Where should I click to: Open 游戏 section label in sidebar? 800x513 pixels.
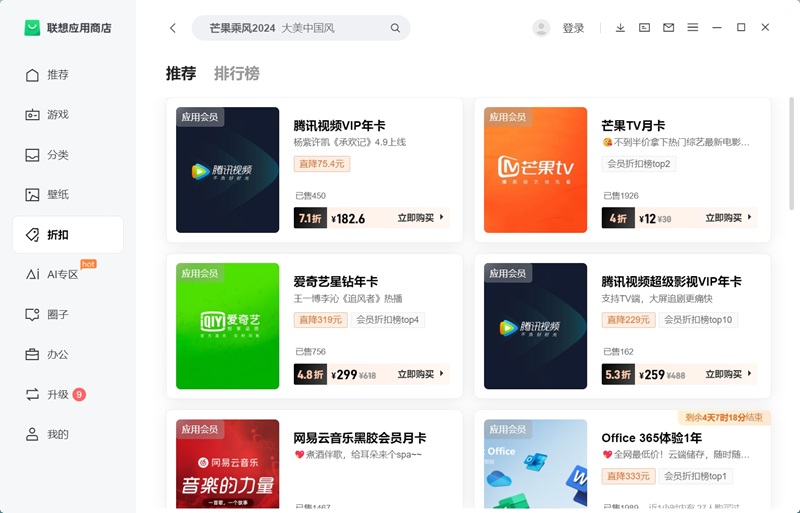click(58, 115)
